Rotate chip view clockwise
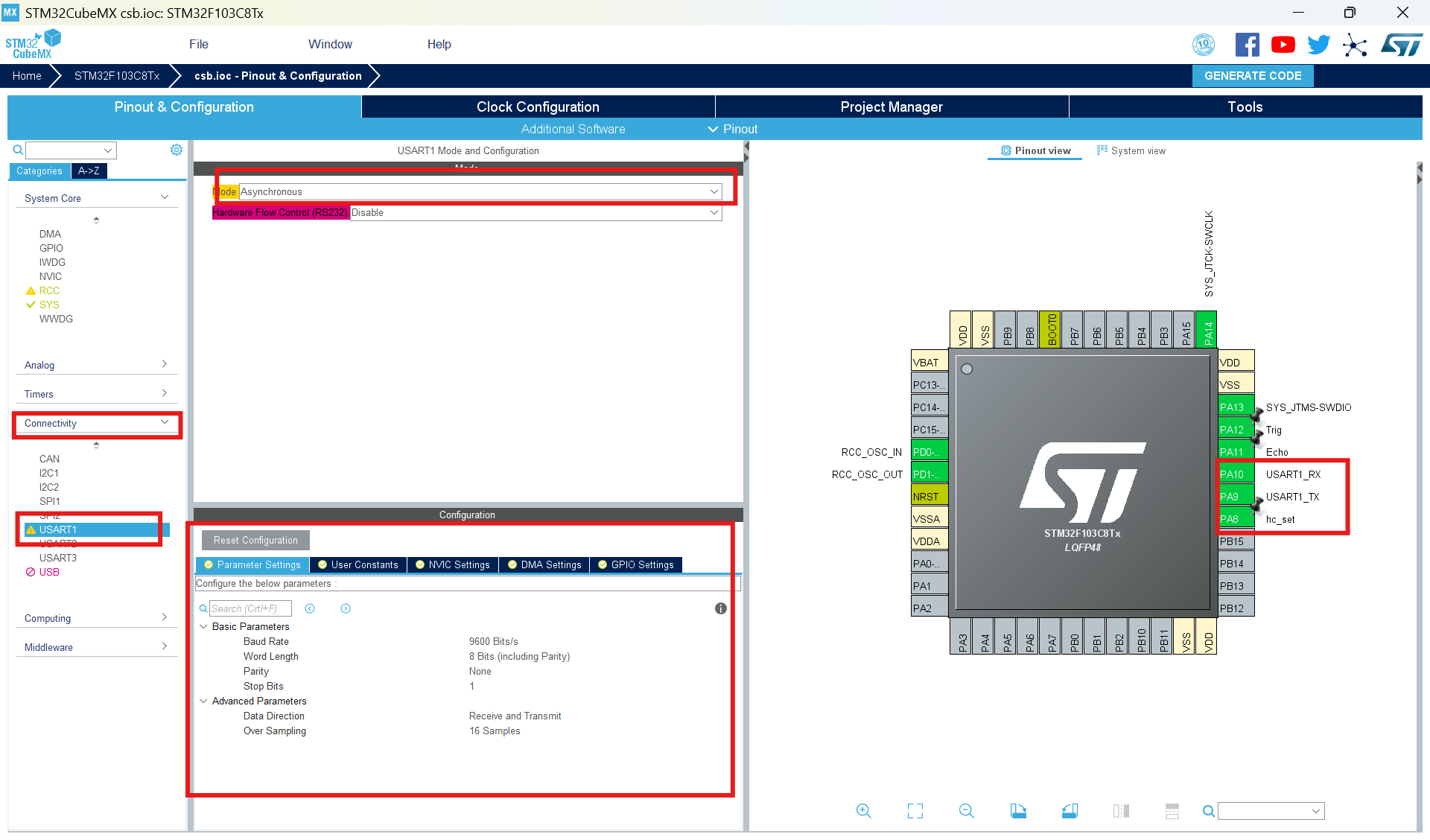1430x840 pixels. (x=1018, y=811)
